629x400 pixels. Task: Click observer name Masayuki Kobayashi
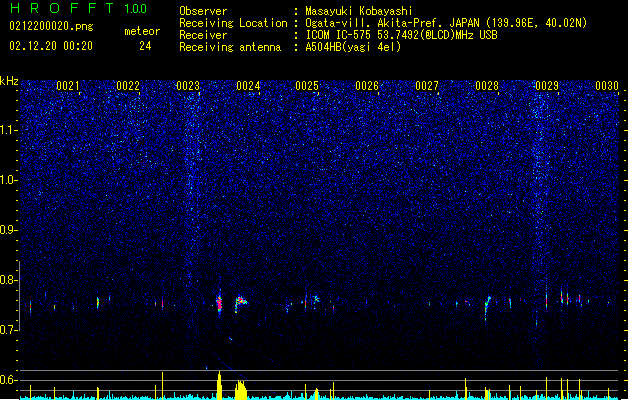[359, 11]
